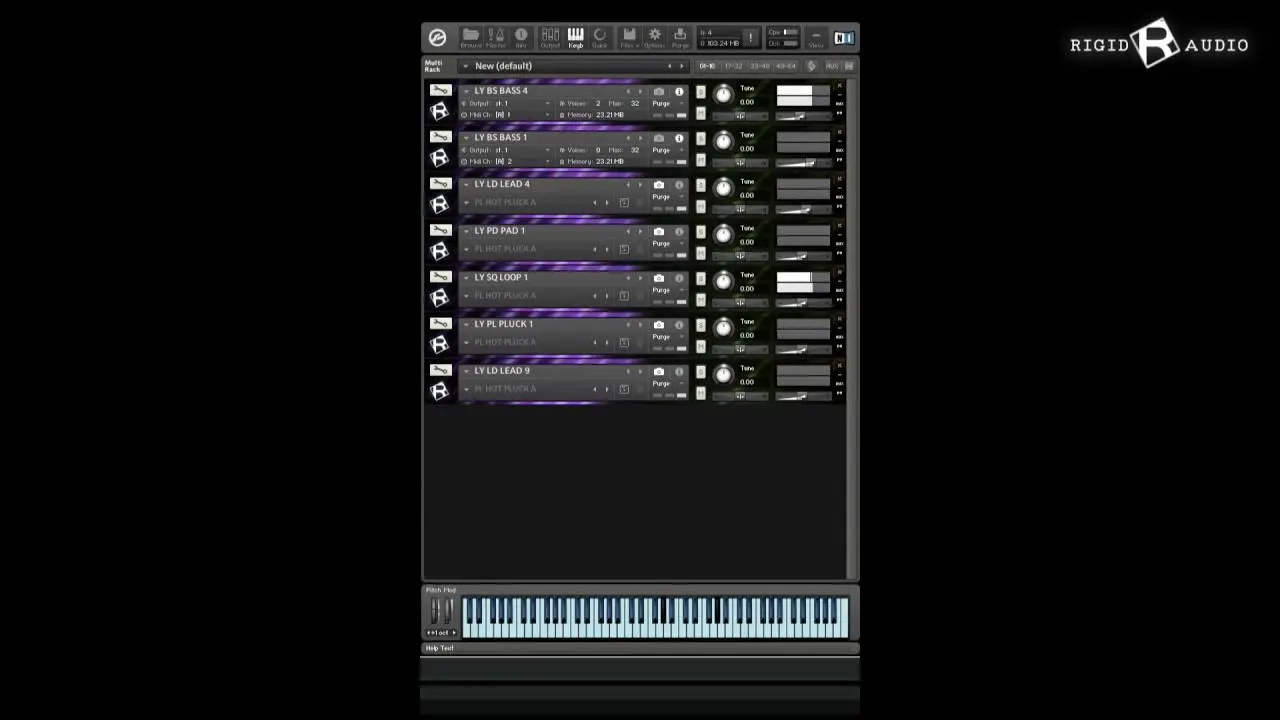Image resolution: width=1280 pixels, height=720 pixels.
Task: Click camera snapshot icon on LY LD LEAD 4
Action: click(x=658, y=185)
